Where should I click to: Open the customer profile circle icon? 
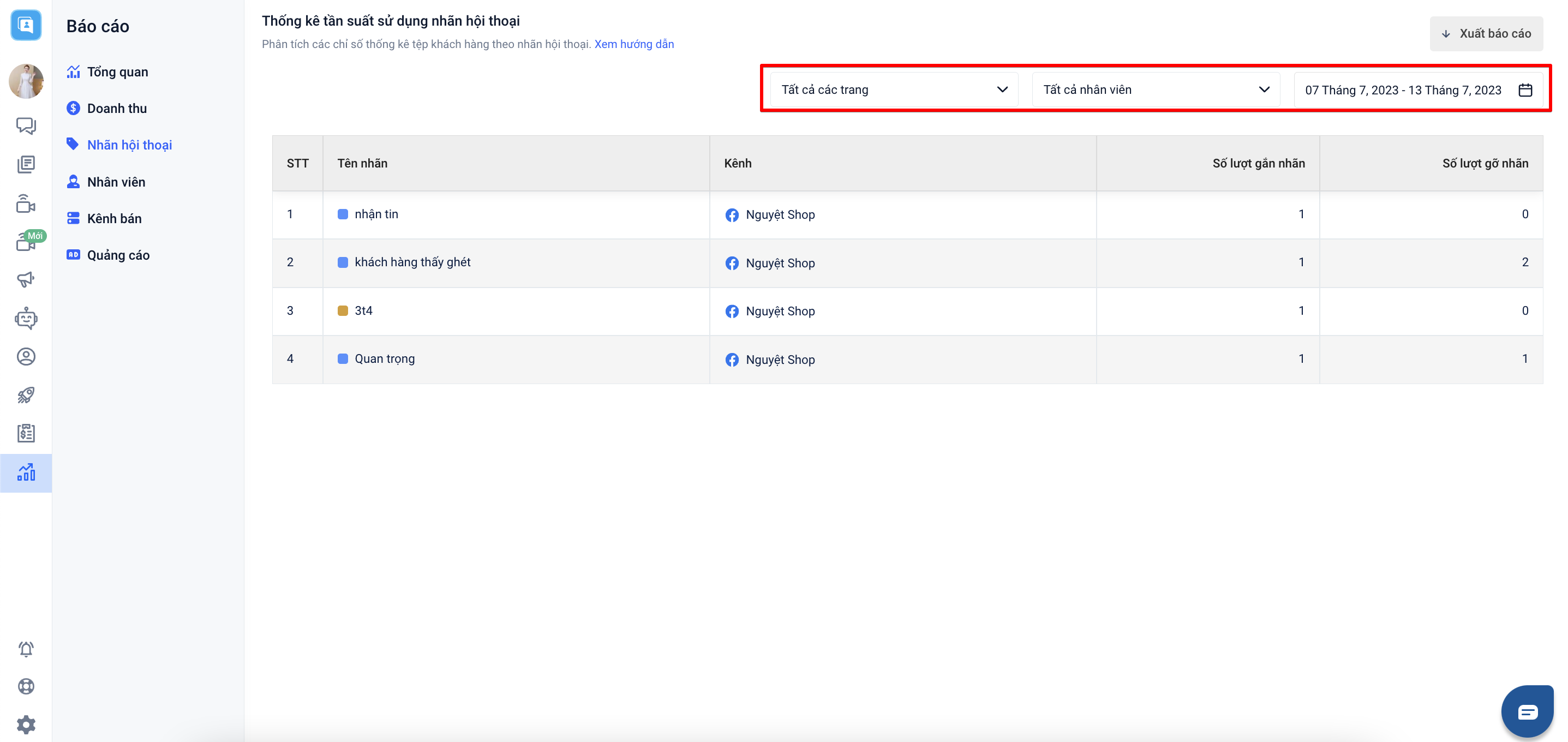[x=26, y=357]
